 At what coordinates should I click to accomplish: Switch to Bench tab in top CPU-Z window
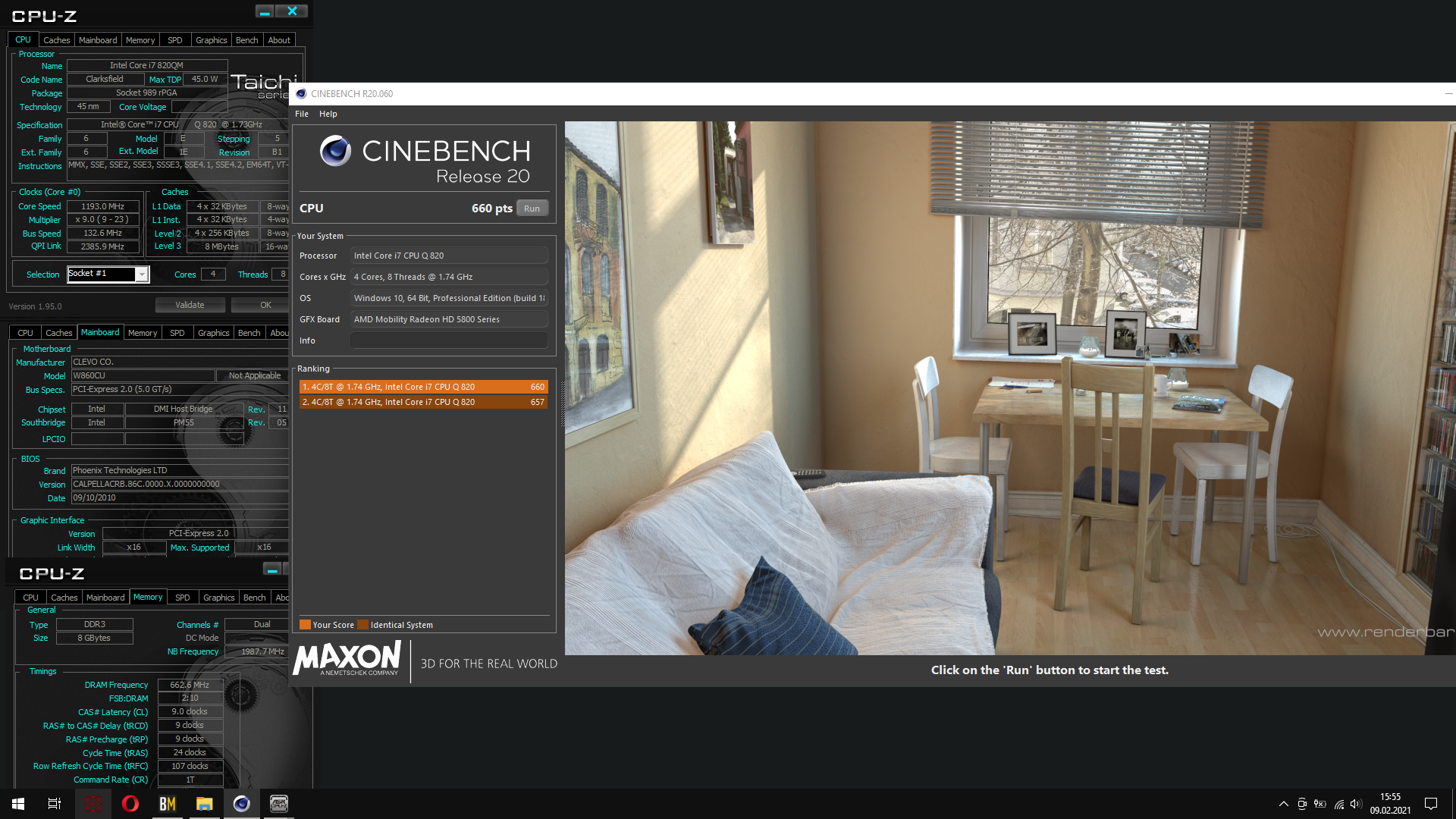(246, 40)
